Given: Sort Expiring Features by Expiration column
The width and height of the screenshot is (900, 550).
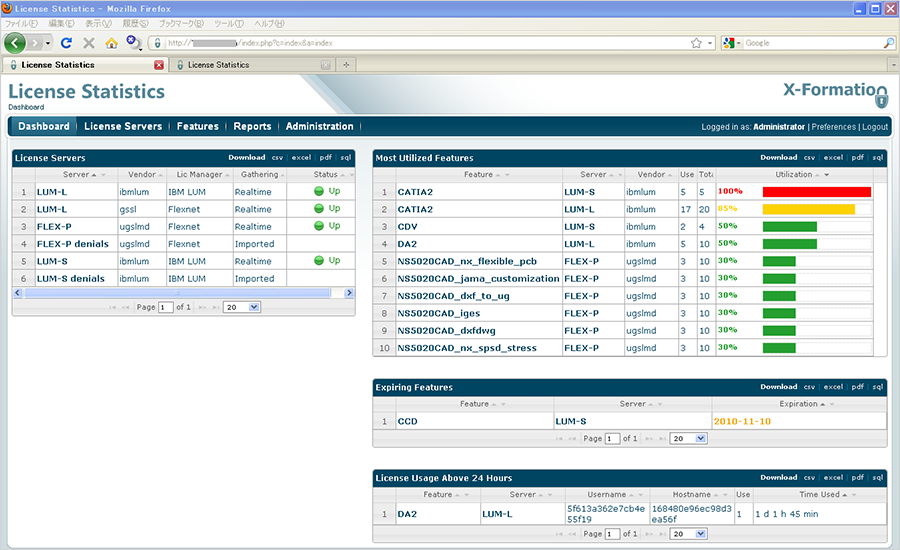Looking at the screenshot, I should (799, 404).
